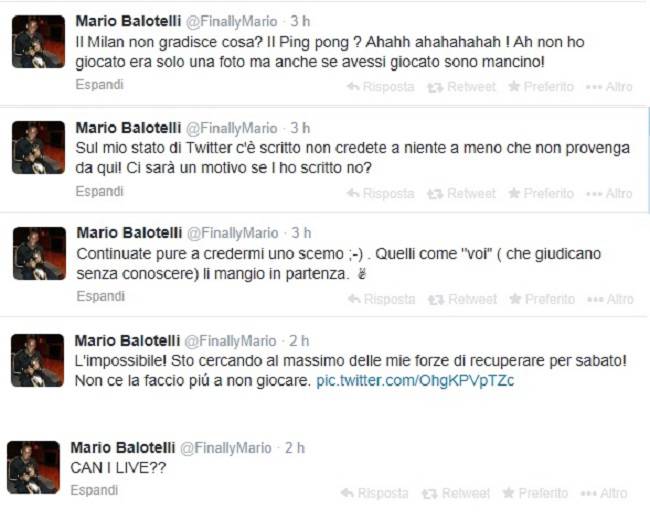Favorite the Ping pong tweet
Screen dimensions: 650x520
coord(540,87)
